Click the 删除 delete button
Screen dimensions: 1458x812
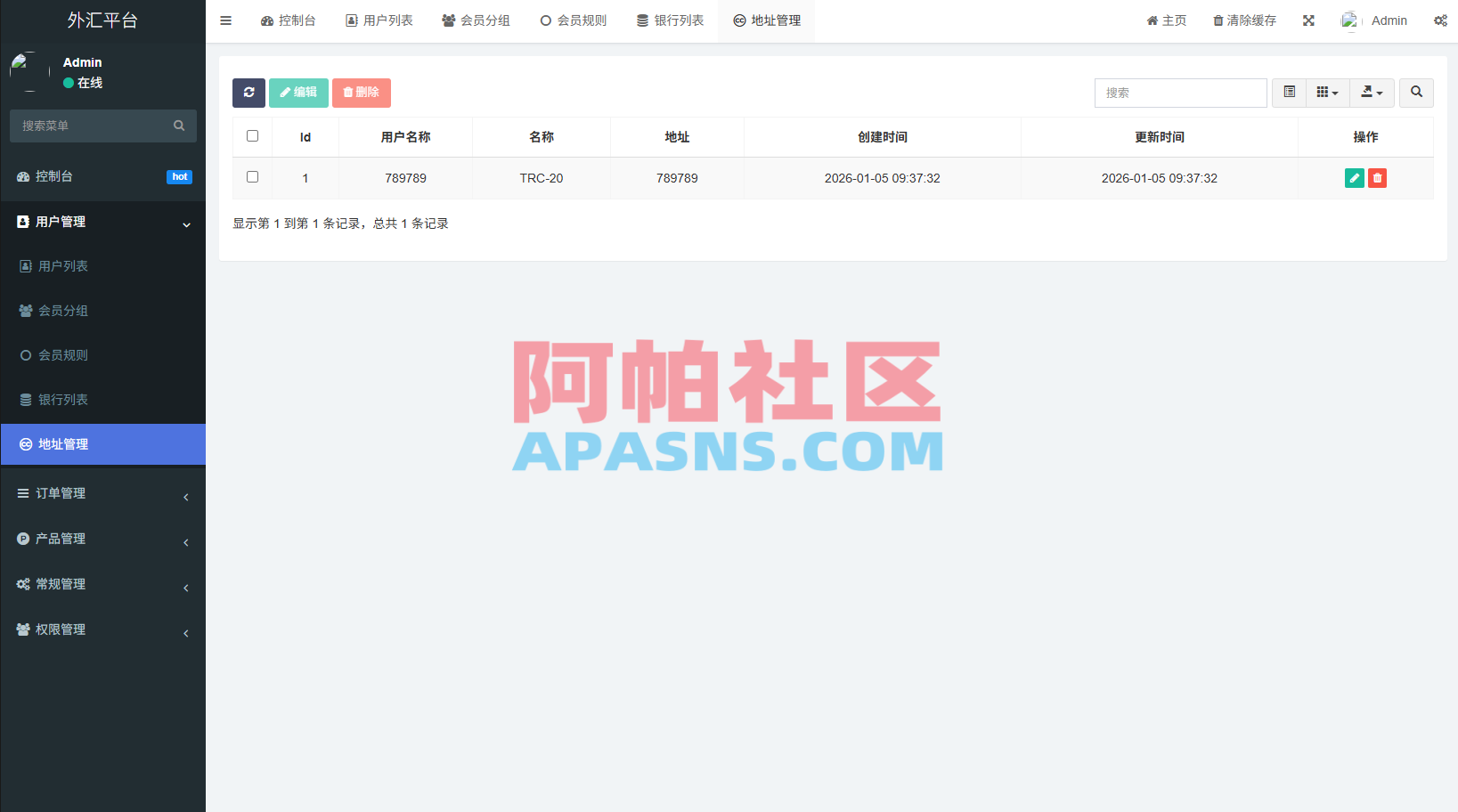pyautogui.click(x=361, y=93)
